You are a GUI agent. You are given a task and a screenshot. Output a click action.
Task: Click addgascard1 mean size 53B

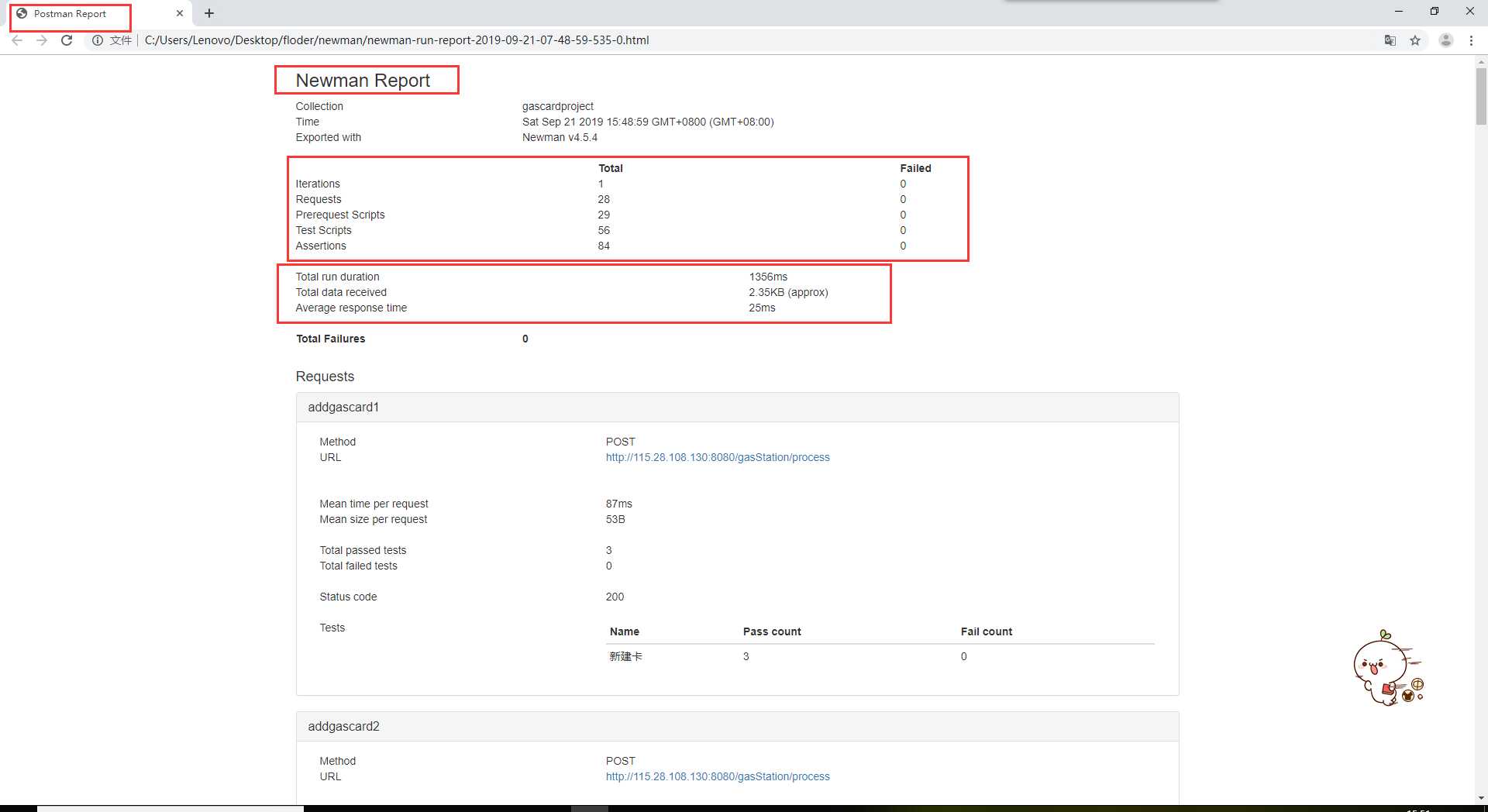(x=615, y=519)
